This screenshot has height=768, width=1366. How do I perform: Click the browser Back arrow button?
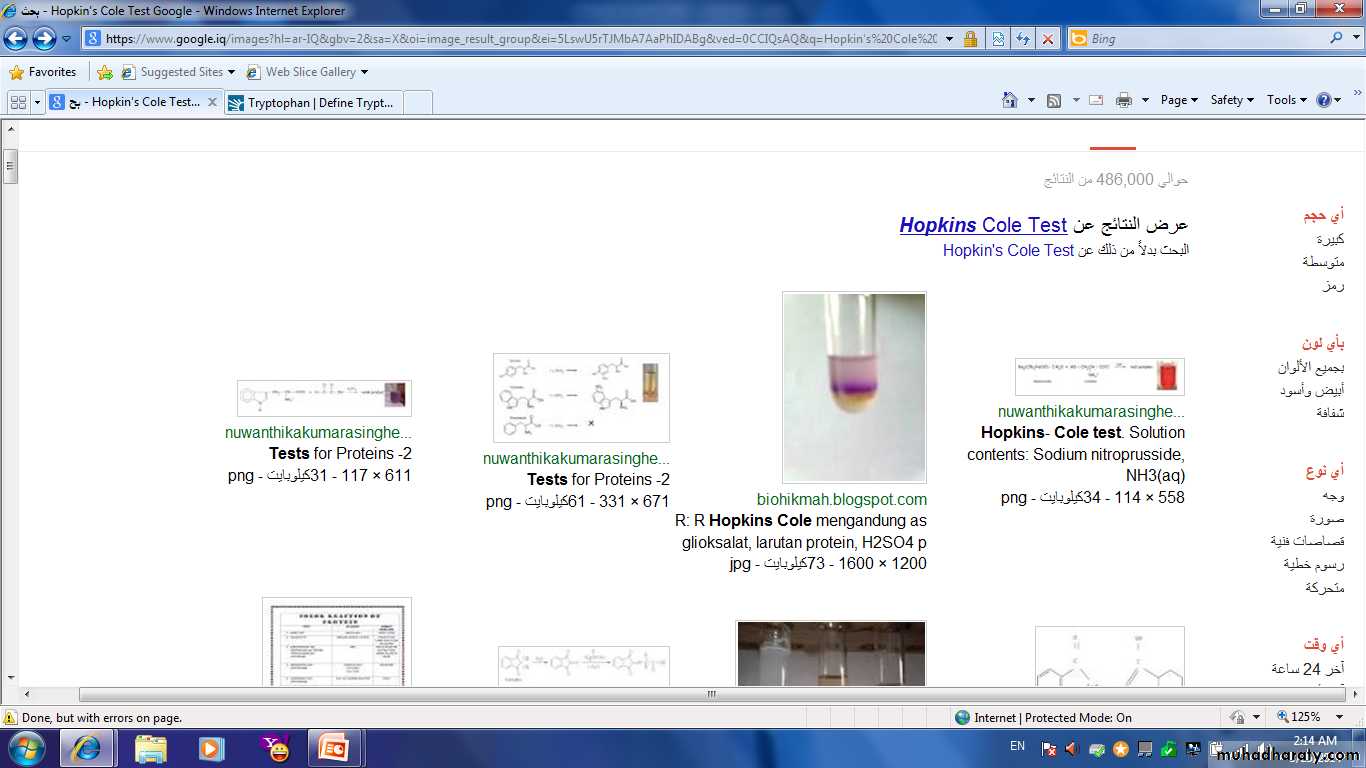pyautogui.click(x=16, y=39)
